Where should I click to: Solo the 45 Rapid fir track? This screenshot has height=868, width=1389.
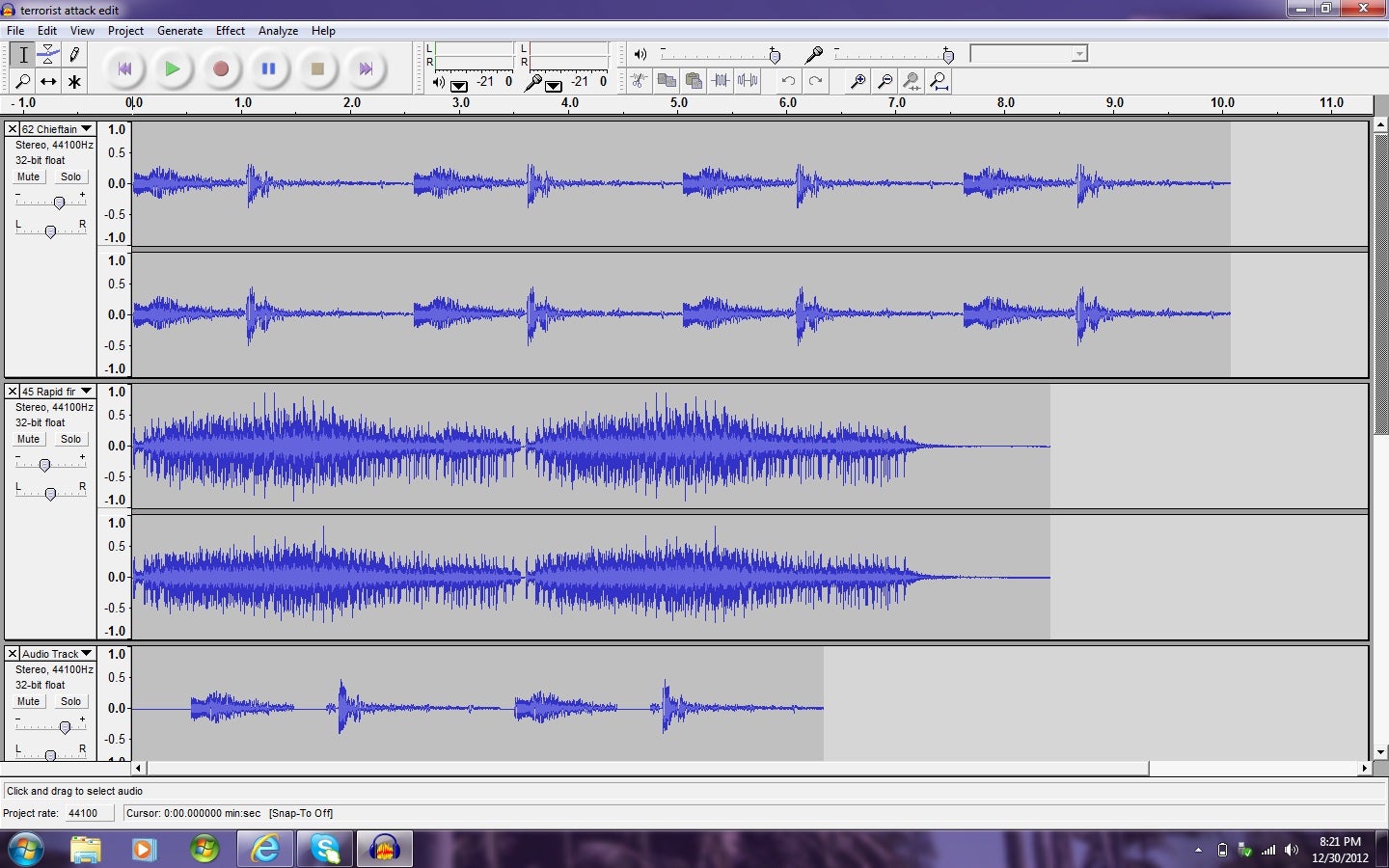pos(70,439)
